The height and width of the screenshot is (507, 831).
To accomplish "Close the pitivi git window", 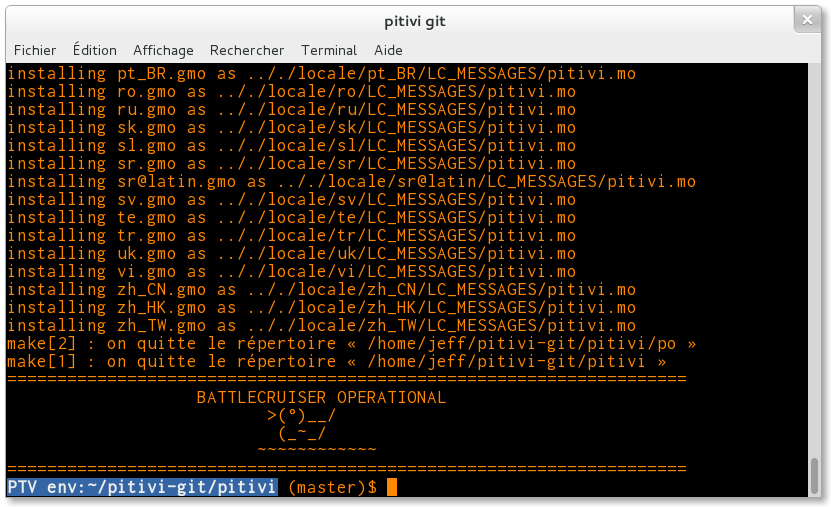I will tap(807, 20).
